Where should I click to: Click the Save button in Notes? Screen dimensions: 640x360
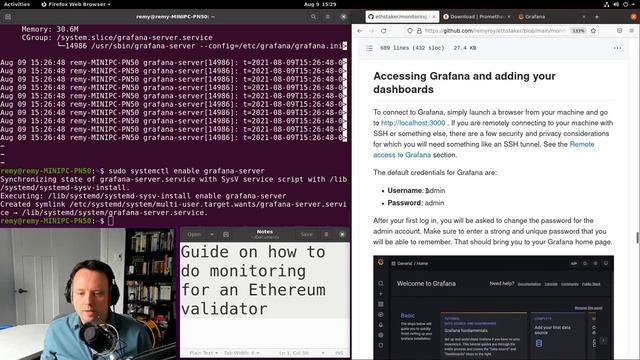(306, 234)
